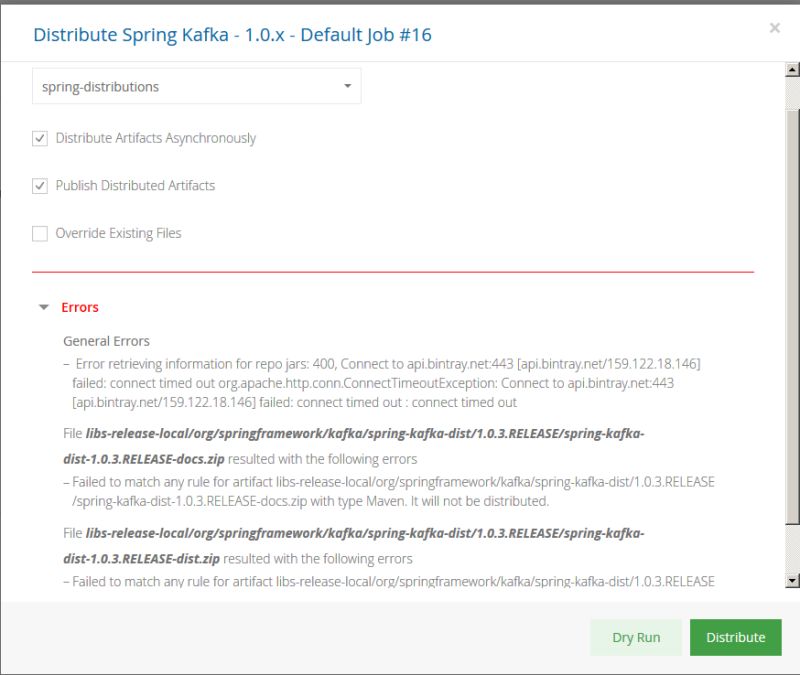Screen dimensions: 800x675
Task: Click the checkmark icon for Publish Distributed Artifacts
Action: [x=40, y=185]
